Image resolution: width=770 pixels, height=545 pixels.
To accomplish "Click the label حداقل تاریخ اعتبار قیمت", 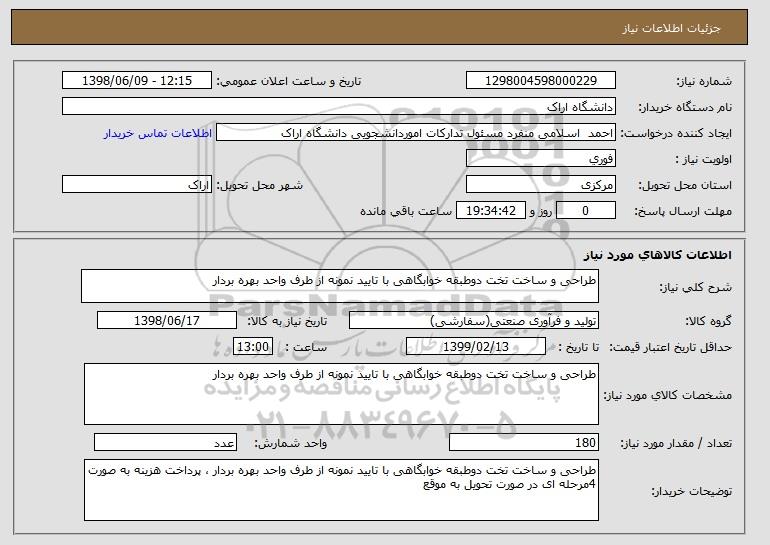I will [670, 347].
